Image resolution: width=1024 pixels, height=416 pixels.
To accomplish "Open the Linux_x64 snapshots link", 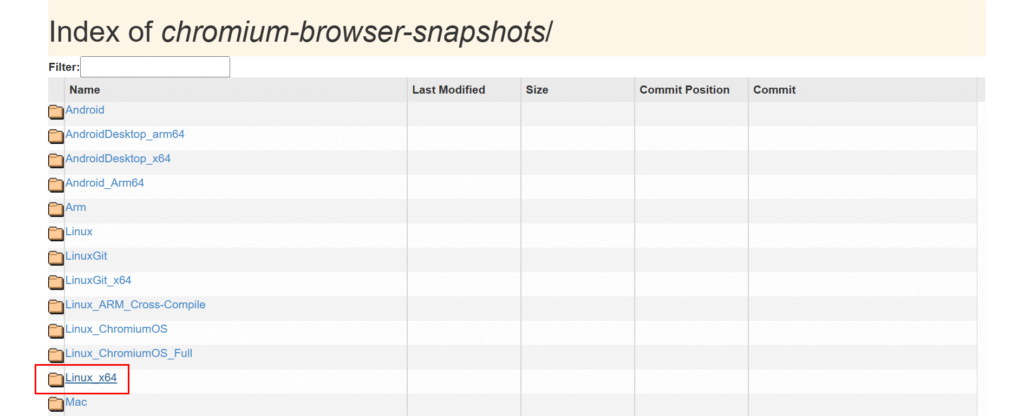I will point(91,377).
